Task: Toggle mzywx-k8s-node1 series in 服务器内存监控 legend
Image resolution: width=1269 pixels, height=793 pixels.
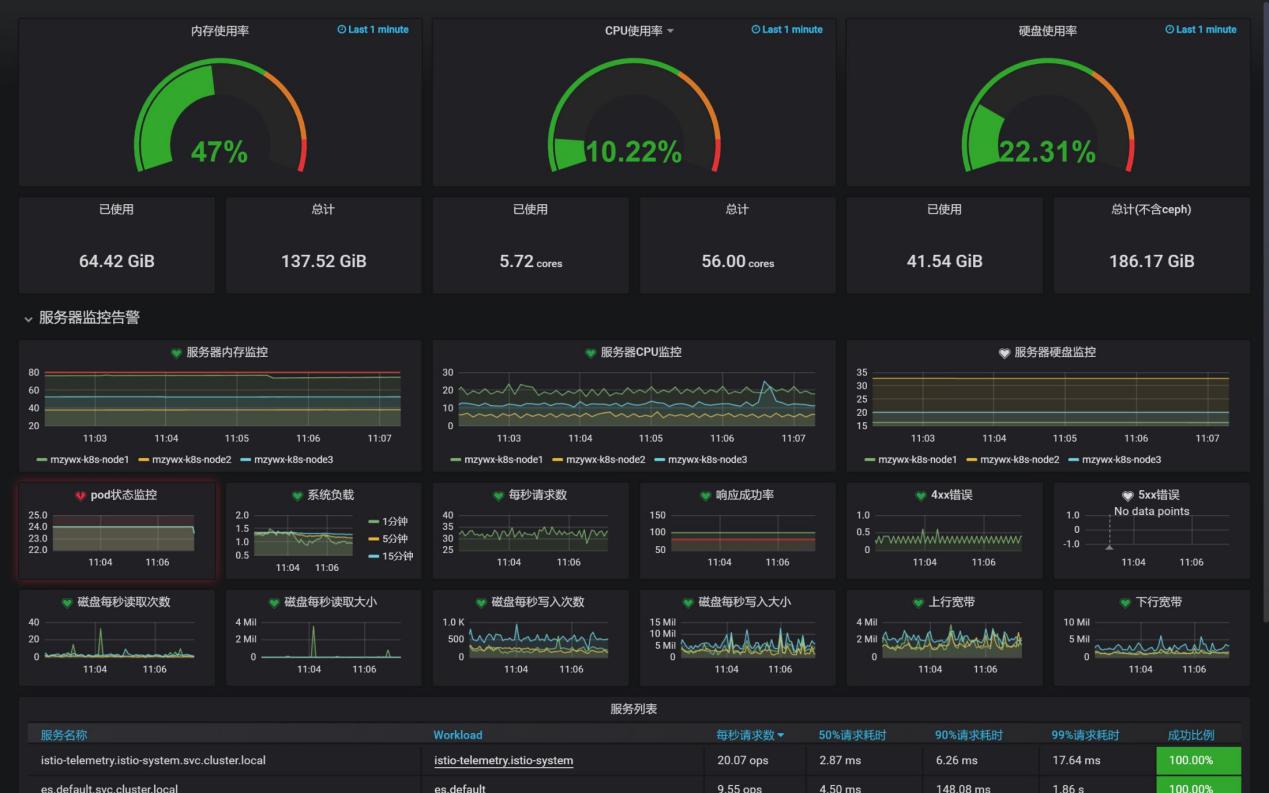Action: click(x=84, y=460)
